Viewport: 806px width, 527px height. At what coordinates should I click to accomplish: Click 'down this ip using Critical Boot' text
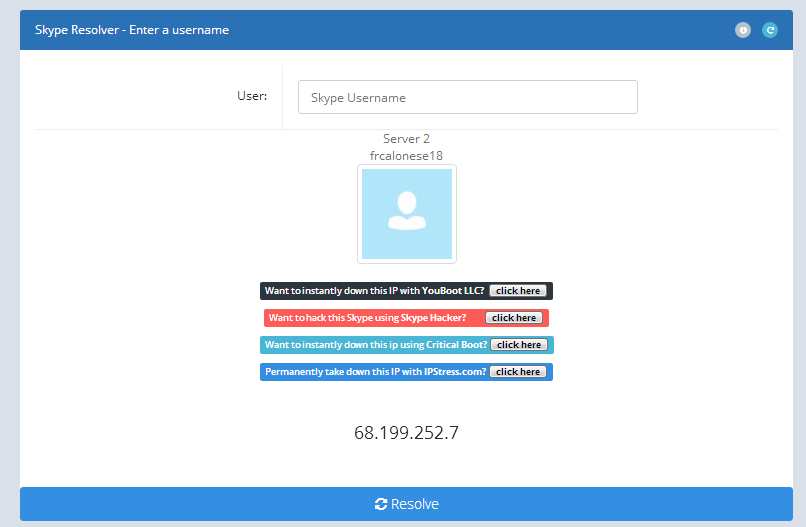415,345
